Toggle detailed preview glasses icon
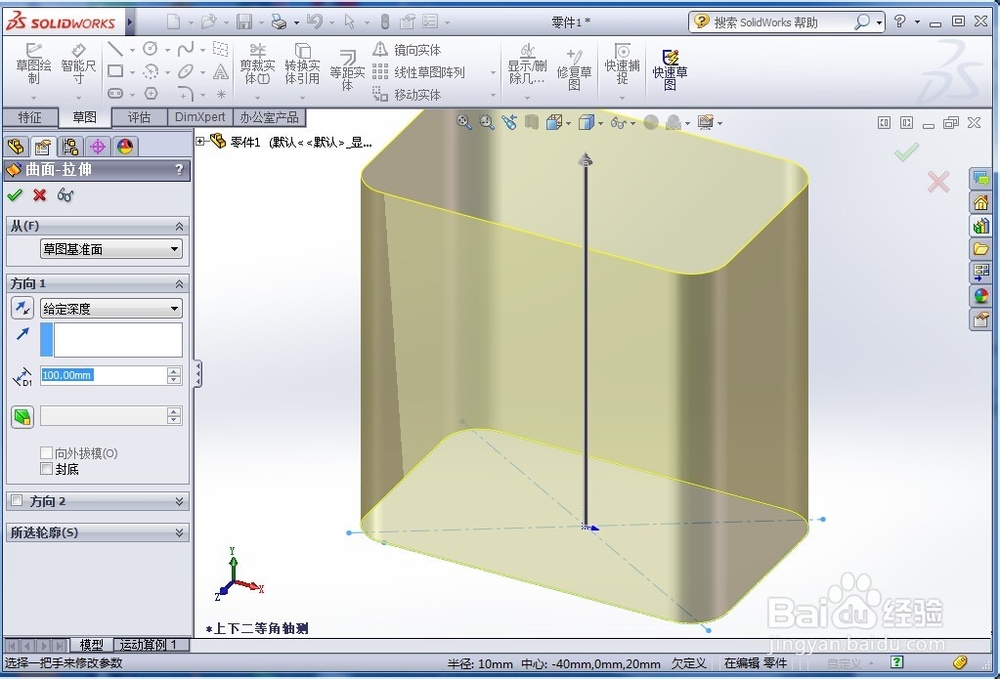Viewport: 1000px width, 679px height. point(65,195)
